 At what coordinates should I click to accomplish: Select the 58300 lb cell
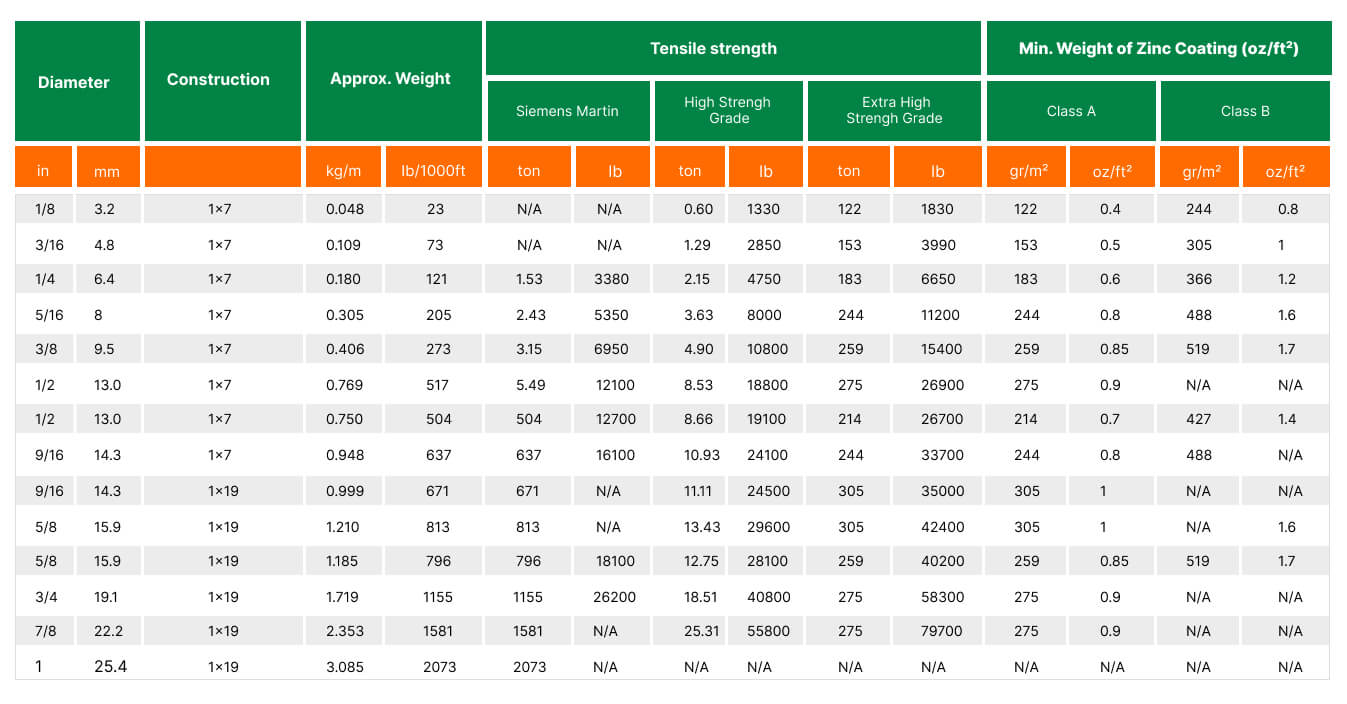(937, 597)
